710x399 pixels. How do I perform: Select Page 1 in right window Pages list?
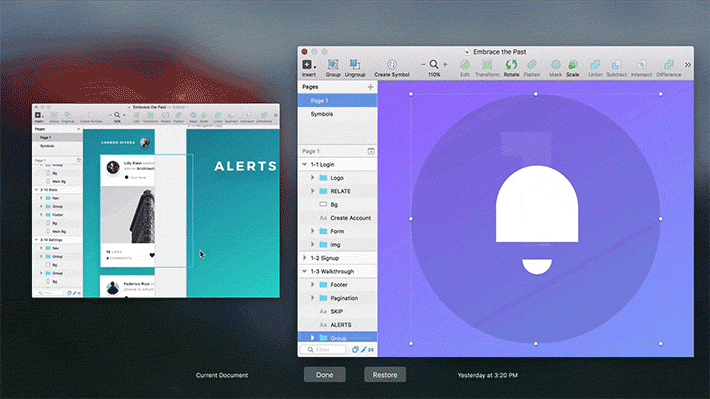[337, 101]
